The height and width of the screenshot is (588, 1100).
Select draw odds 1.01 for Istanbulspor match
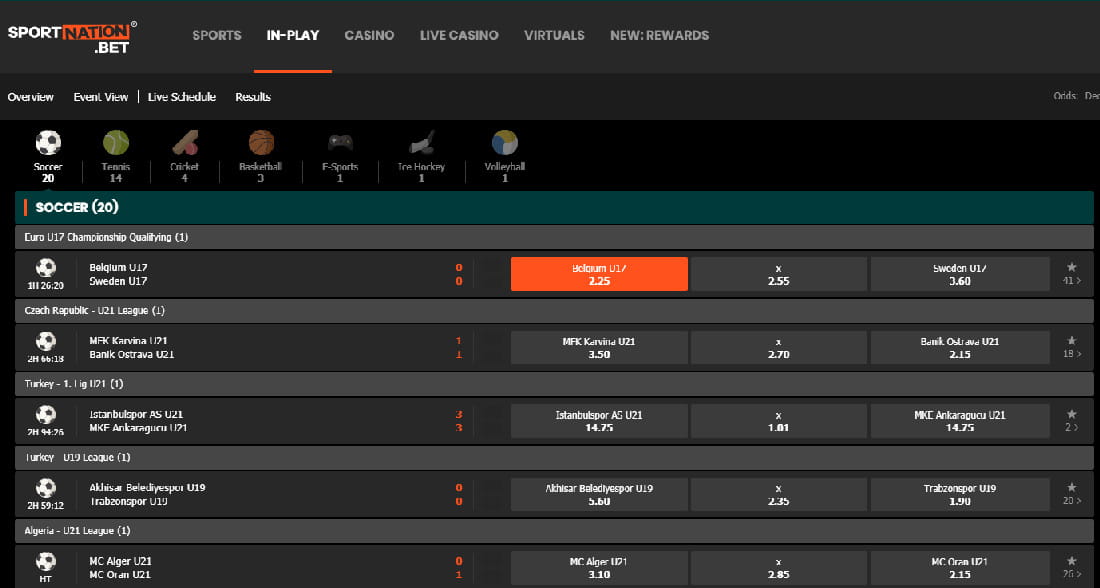779,421
